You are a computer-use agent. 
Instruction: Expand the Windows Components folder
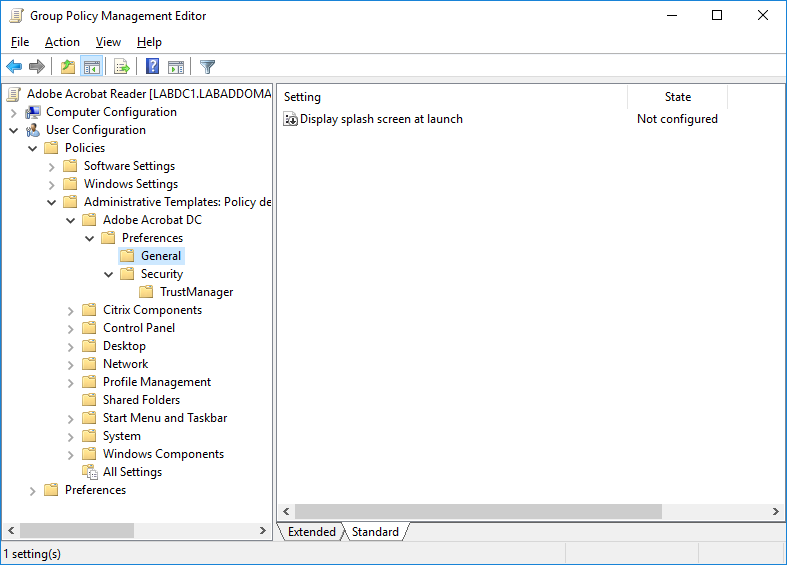point(70,455)
